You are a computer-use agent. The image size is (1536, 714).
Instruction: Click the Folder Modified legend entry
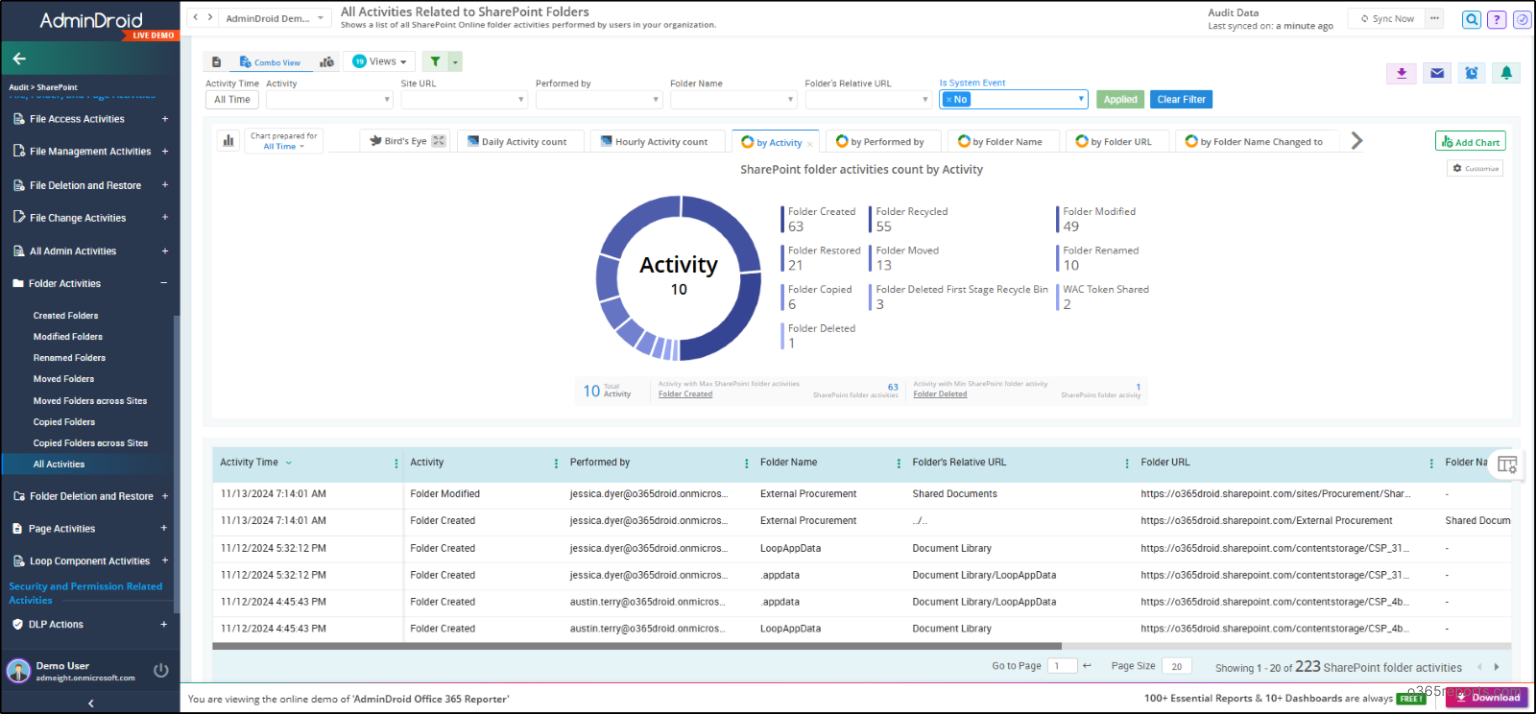tap(1097, 219)
